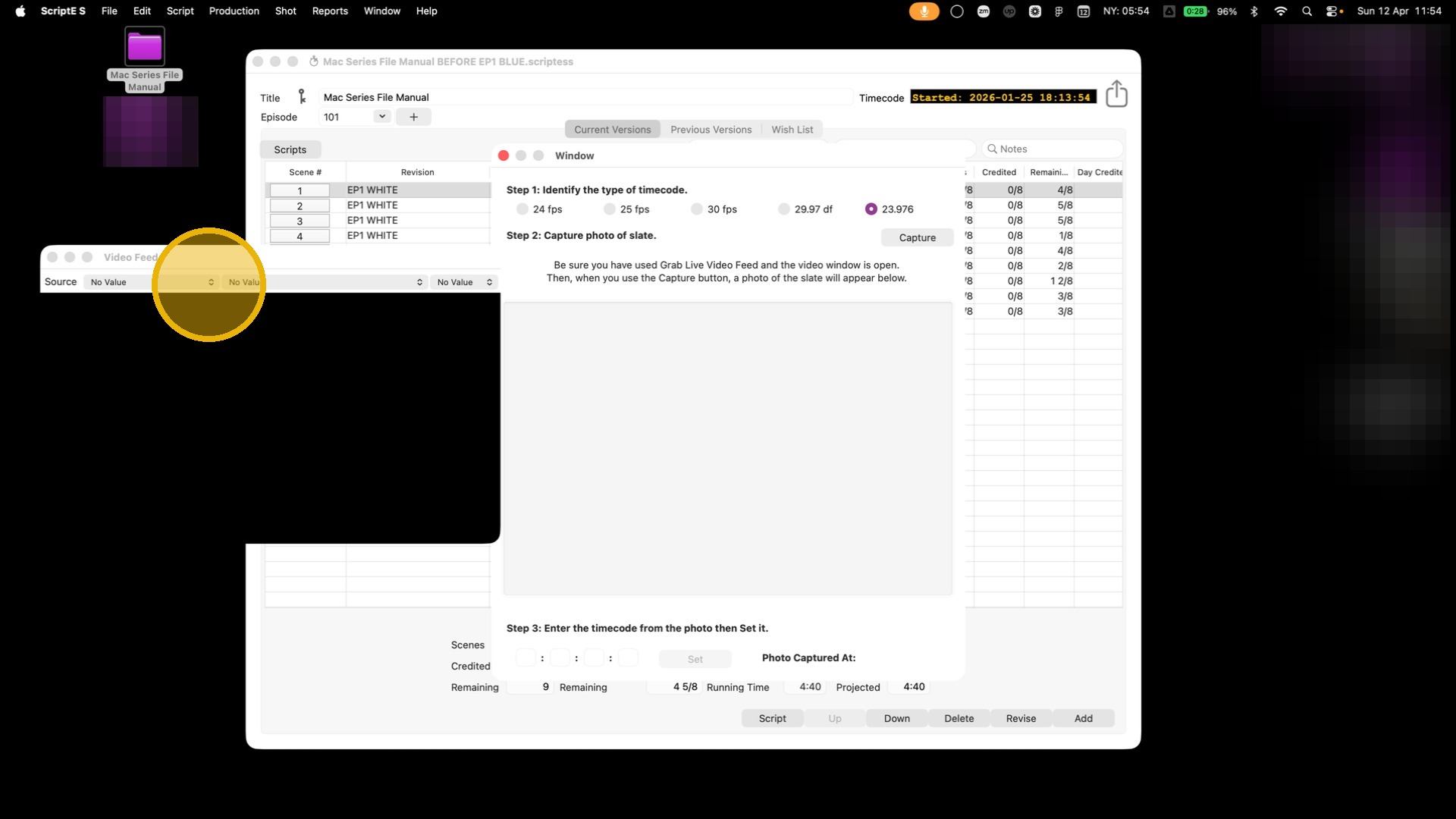This screenshot has height=819, width=1456.
Task: Click the key icon beside Title
Action: pos(302,96)
